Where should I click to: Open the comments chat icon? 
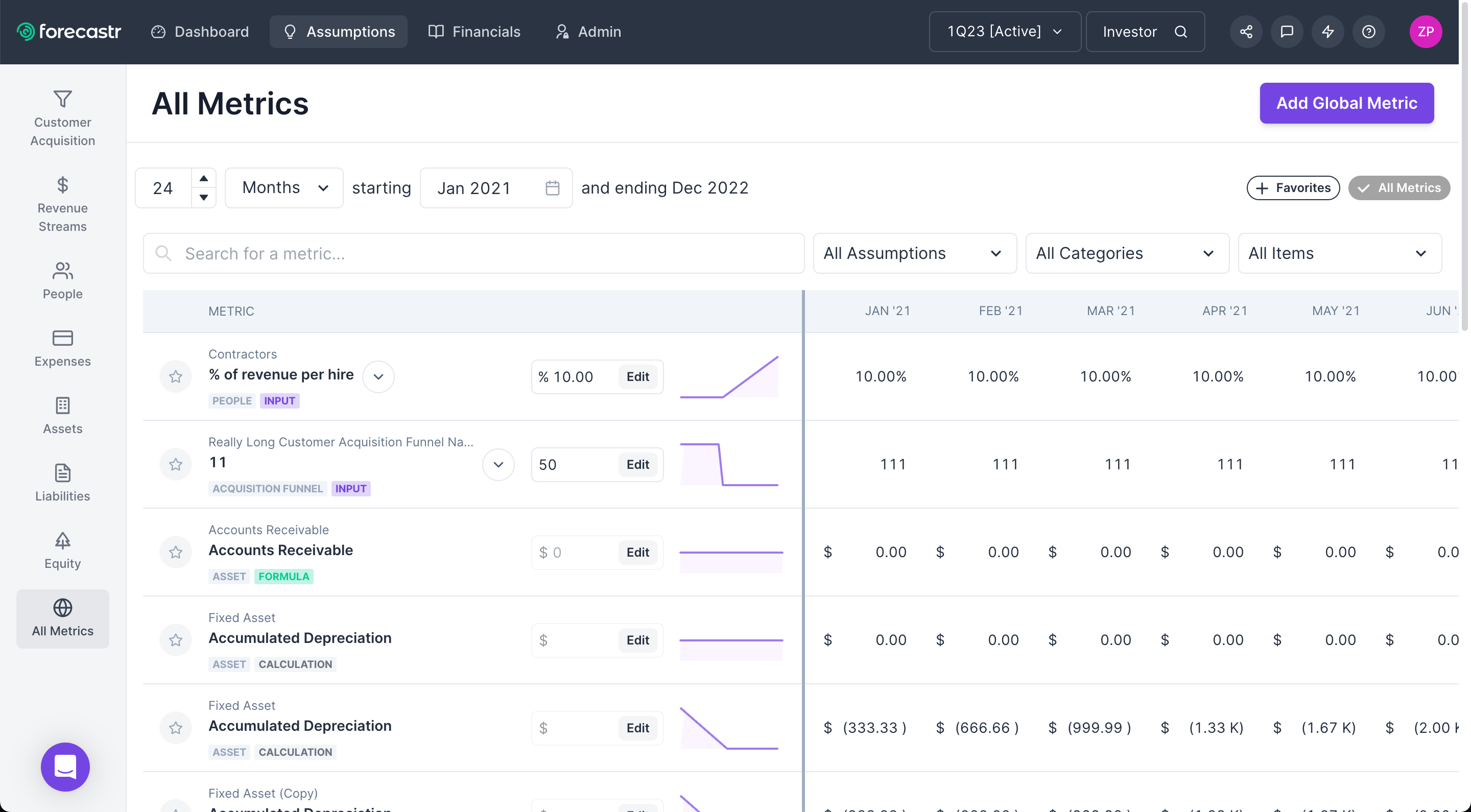click(x=1287, y=31)
